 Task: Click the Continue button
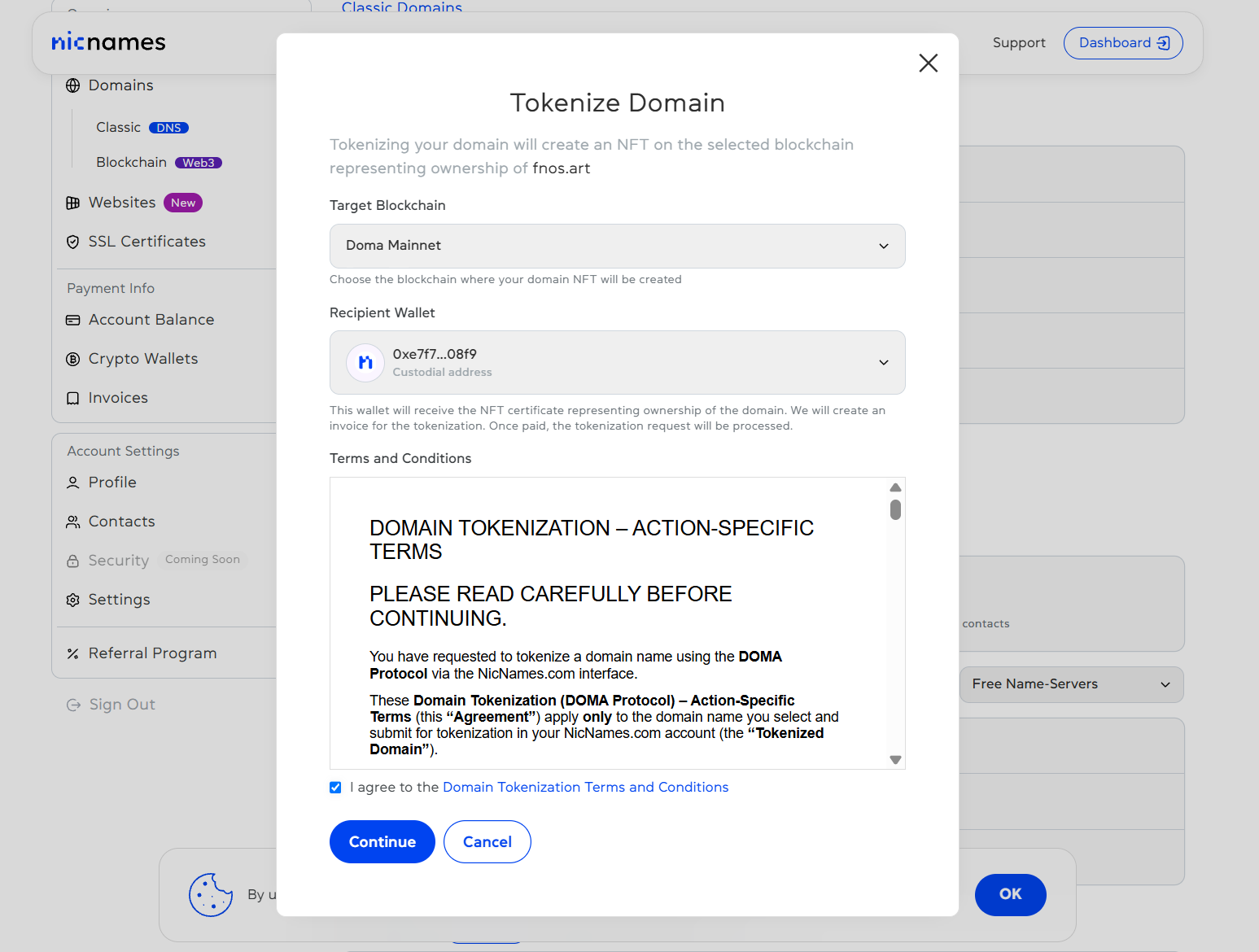tap(383, 842)
